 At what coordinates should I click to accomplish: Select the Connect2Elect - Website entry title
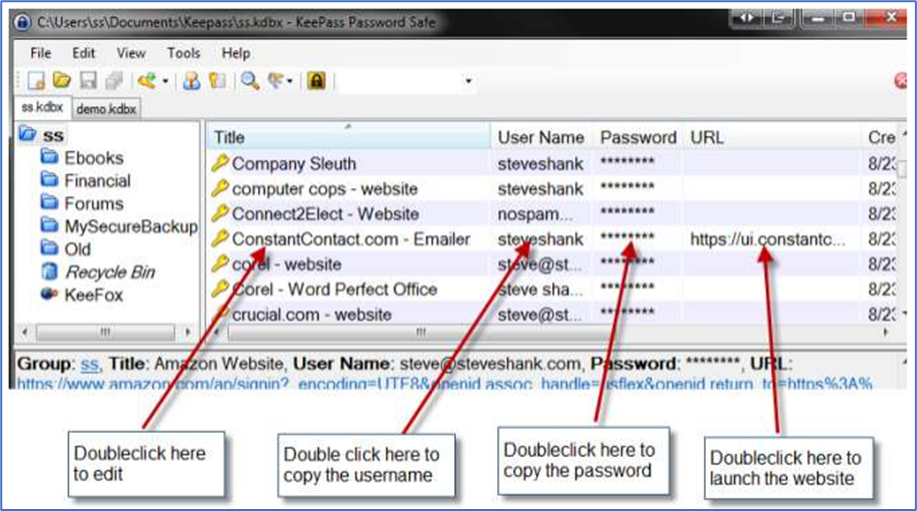point(325,214)
